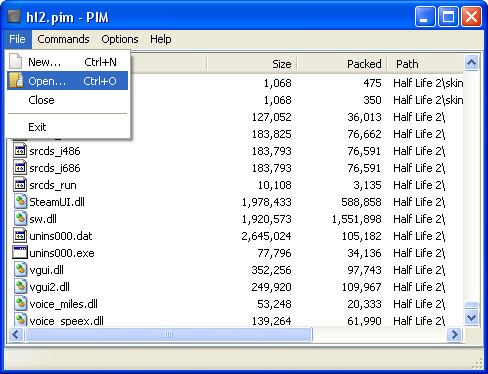This screenshot has height=374, width=488.
Task: Select the voice_speex.dll file name
Action: tap(66, 320)
